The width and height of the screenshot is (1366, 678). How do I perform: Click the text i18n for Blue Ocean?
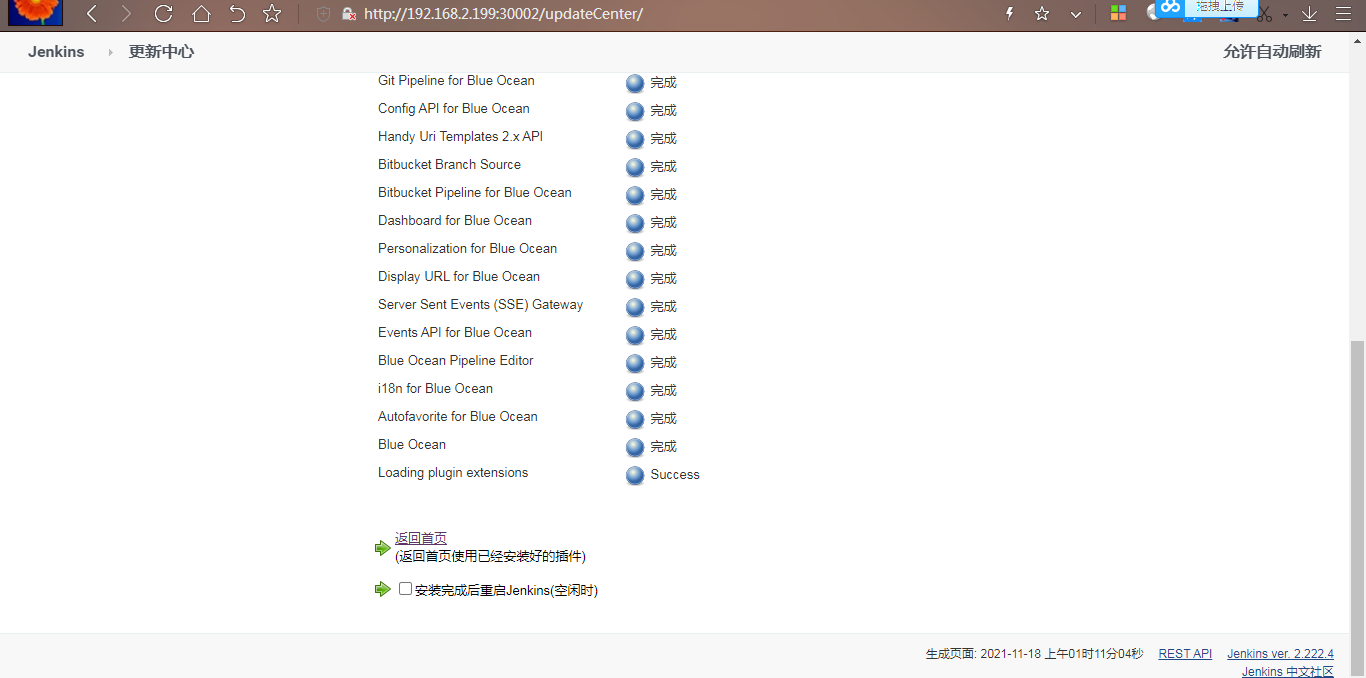[435, 389]
